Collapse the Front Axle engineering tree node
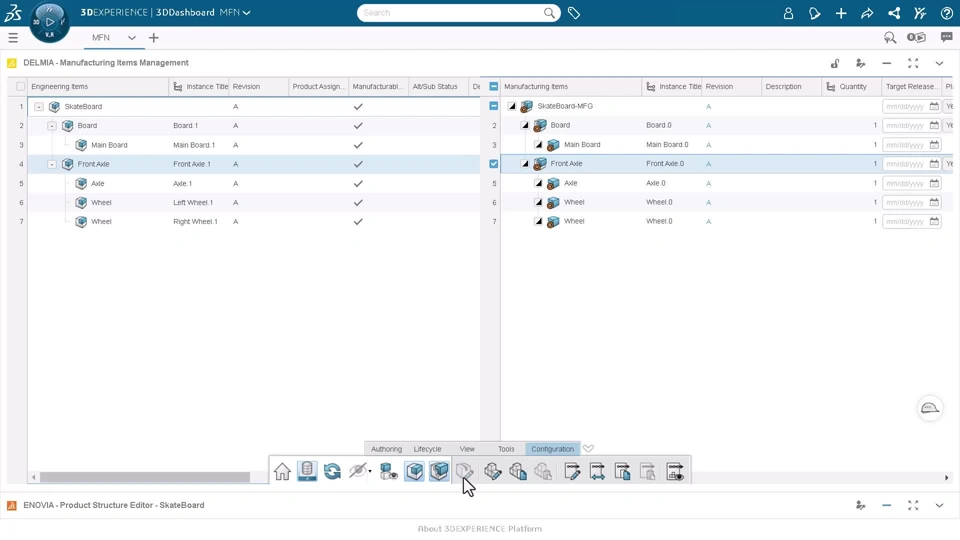 (52, 164)
